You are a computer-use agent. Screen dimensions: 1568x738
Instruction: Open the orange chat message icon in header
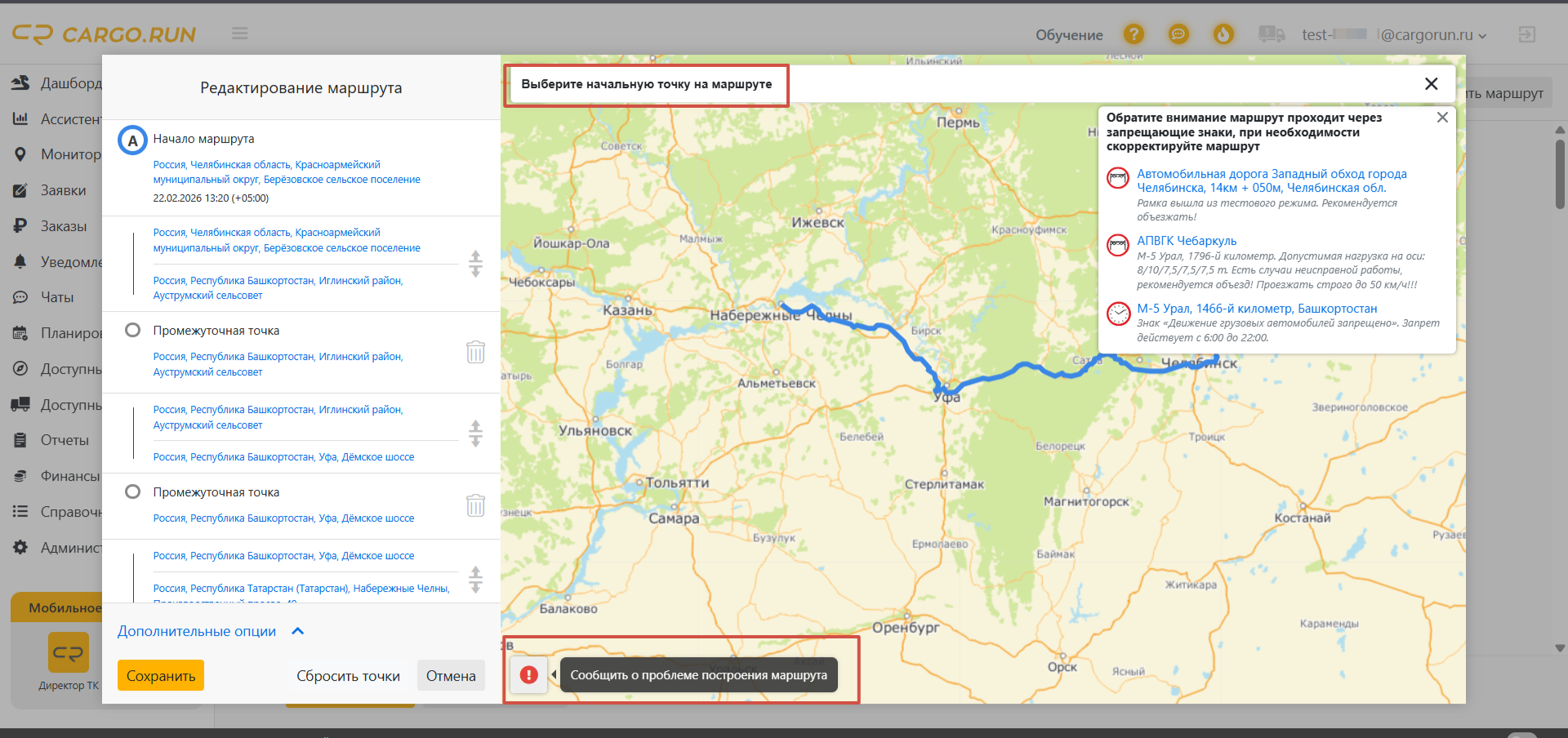pos(1178,34)
